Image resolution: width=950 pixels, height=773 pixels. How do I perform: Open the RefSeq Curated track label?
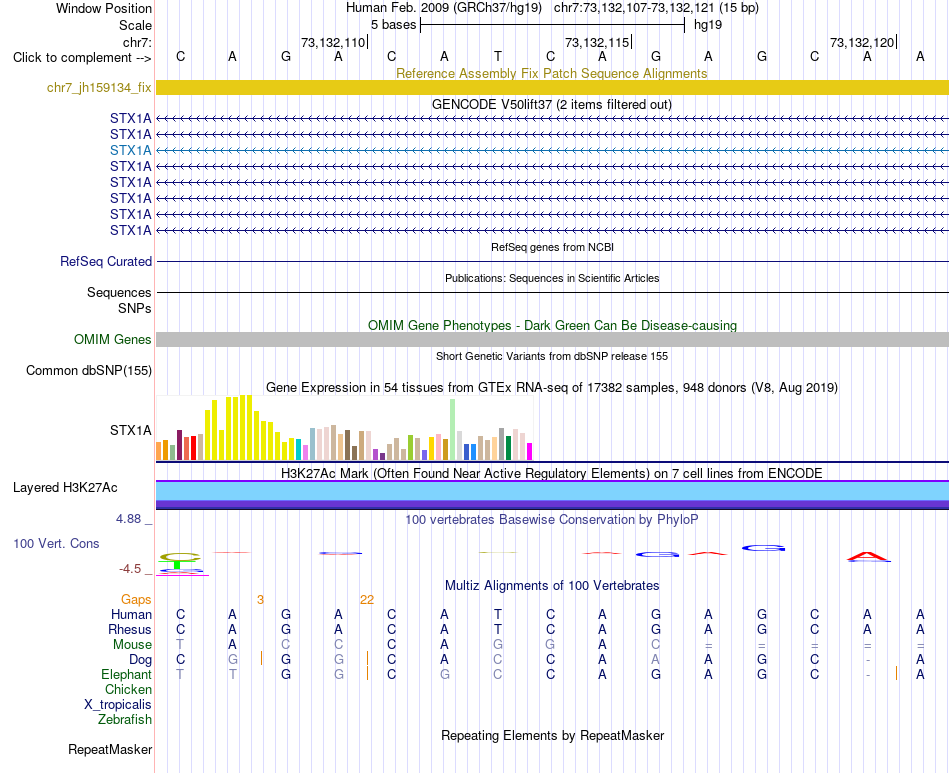click(105, 261)
